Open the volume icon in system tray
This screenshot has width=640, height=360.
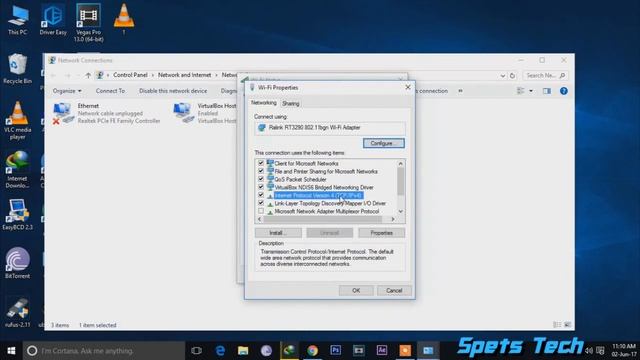point(589,351)
